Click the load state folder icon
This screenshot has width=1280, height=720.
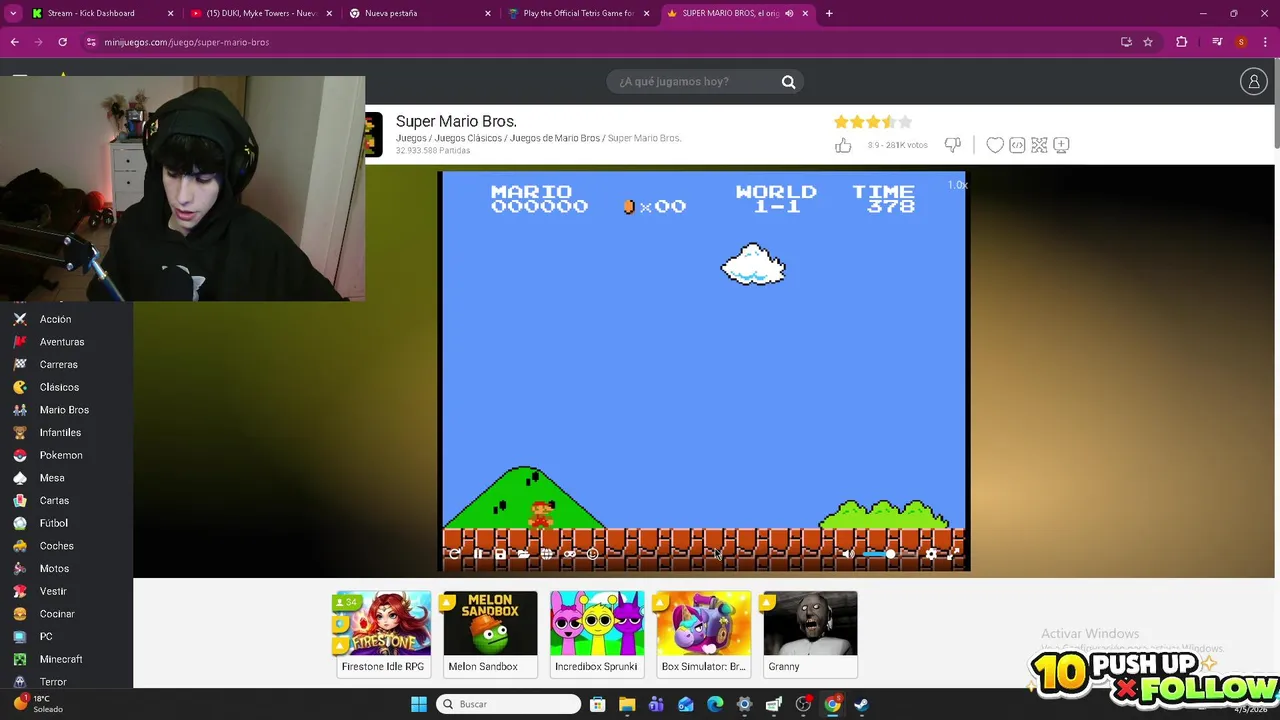point(523,554)
